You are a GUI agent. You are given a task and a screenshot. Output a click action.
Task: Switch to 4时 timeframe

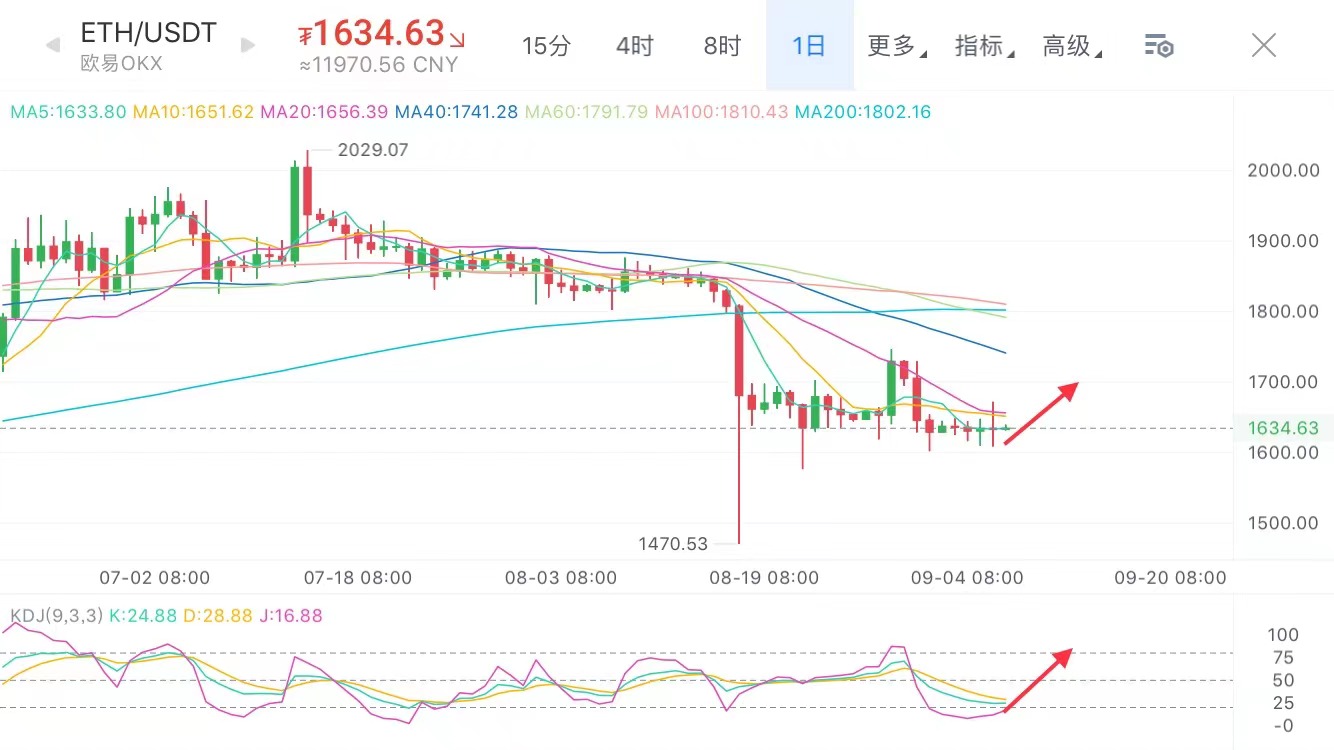click(x=634, y=46)
